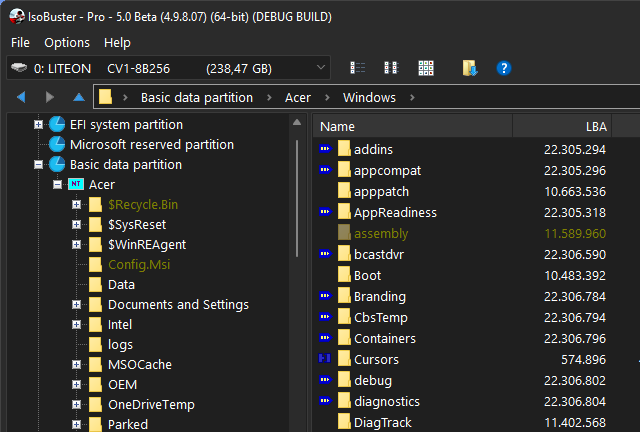
Task: Click the blue arrow marker next to appcompat
Action: (325, 169)
